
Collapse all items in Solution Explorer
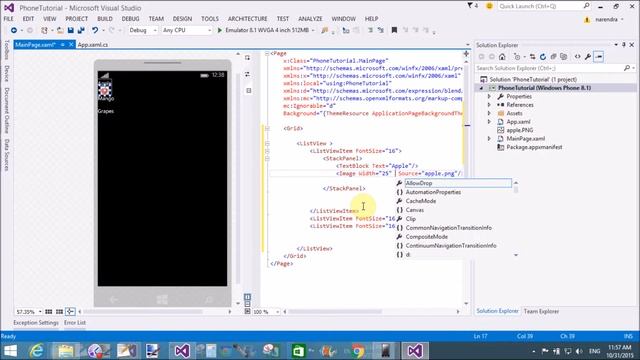553,57
